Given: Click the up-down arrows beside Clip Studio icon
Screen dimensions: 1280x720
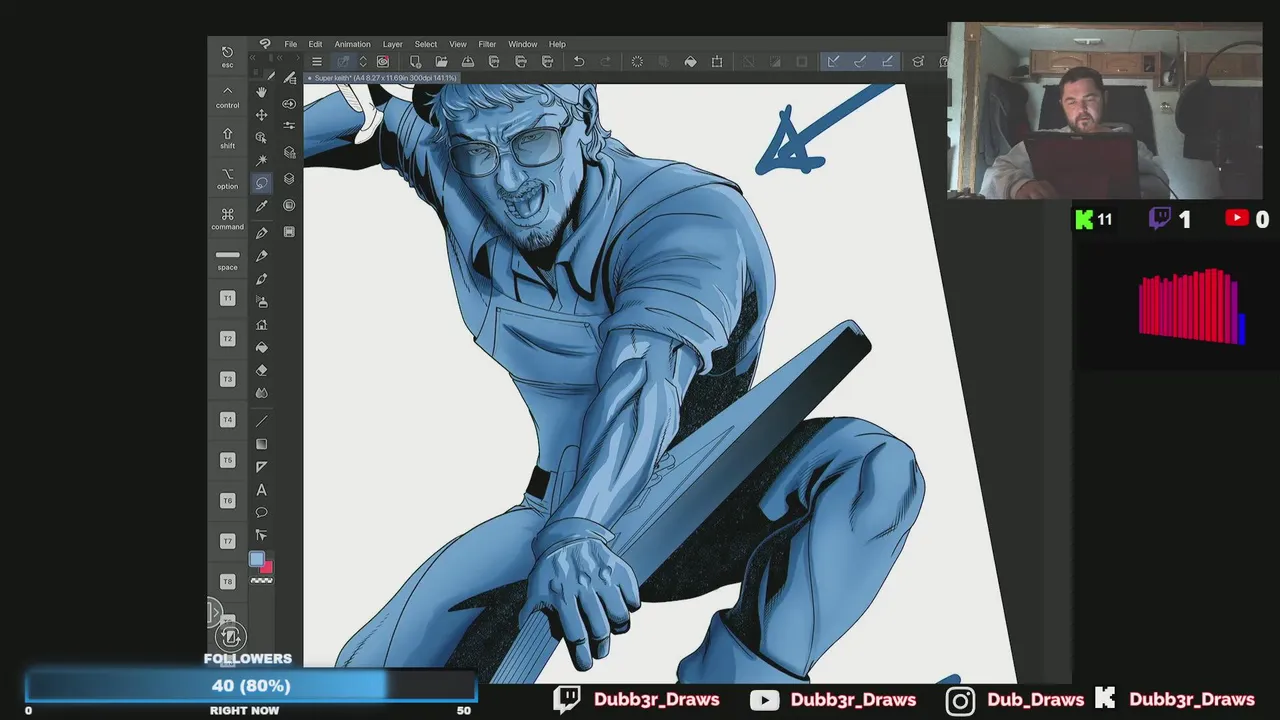Looking at the screenshot, I should (362, 61).
